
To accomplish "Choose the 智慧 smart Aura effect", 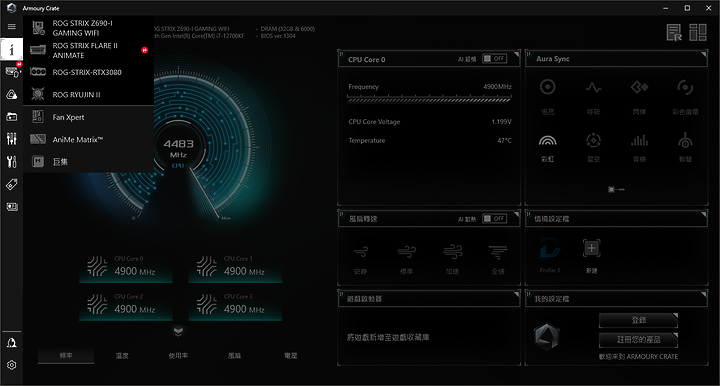I will 685,148.
